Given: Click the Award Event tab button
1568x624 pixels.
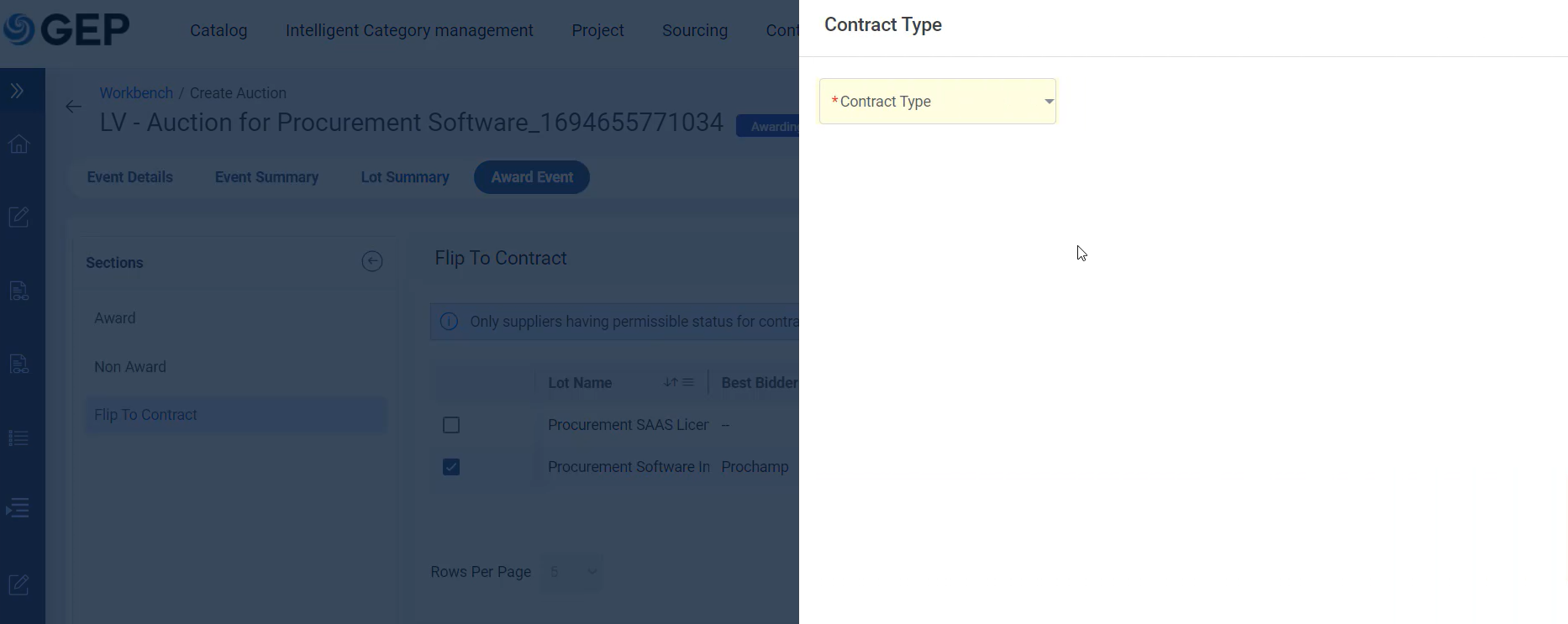Looking at the screenshot, I should (x=532, y=177).
